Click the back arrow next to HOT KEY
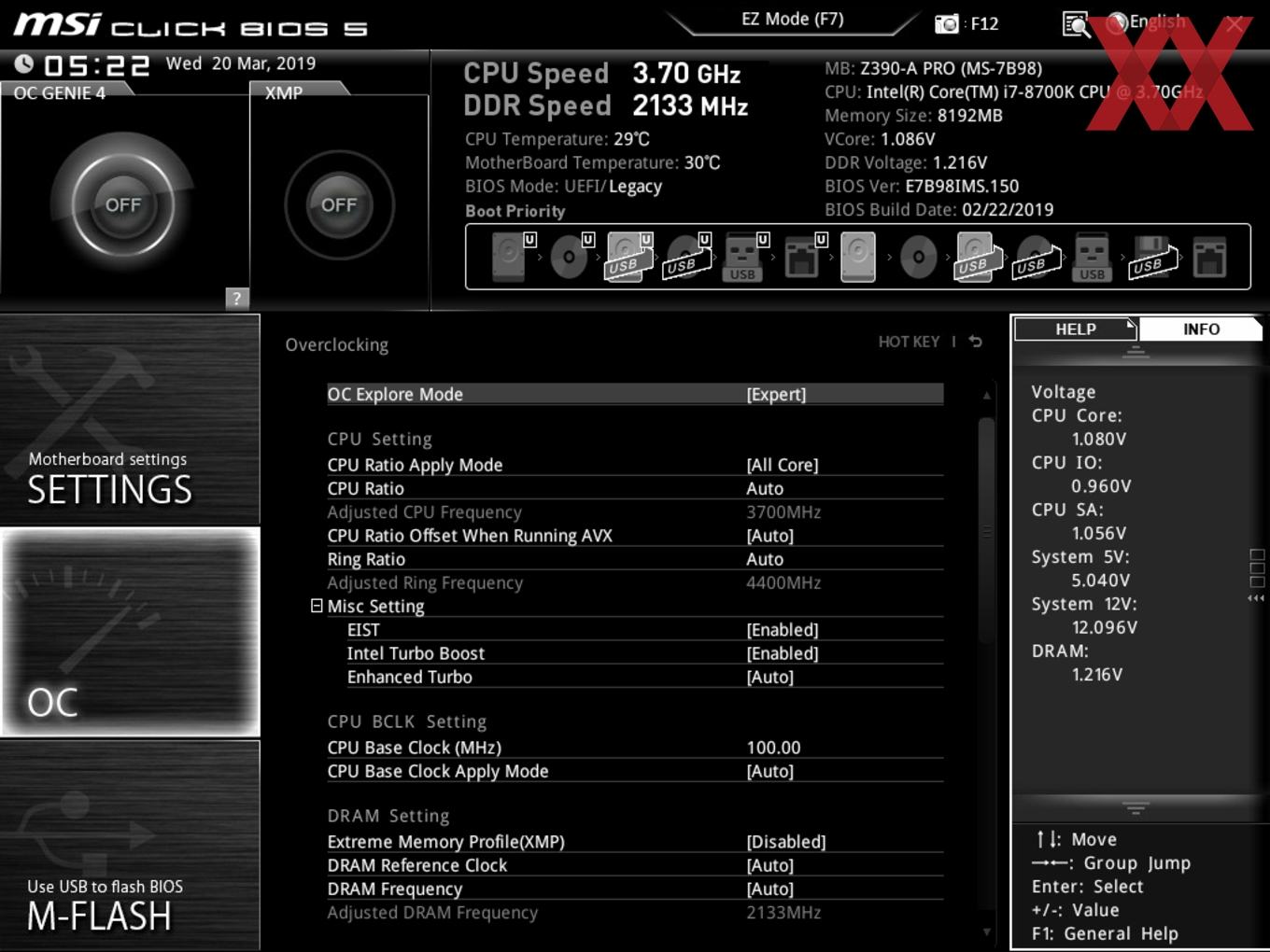 (976, 342)
